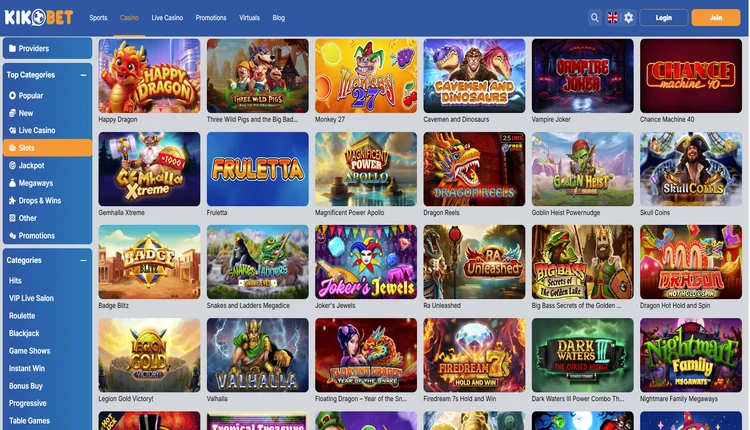Screen dimensions: 750x430
Task: Click the Jackpot category icon
Action: 12,165
